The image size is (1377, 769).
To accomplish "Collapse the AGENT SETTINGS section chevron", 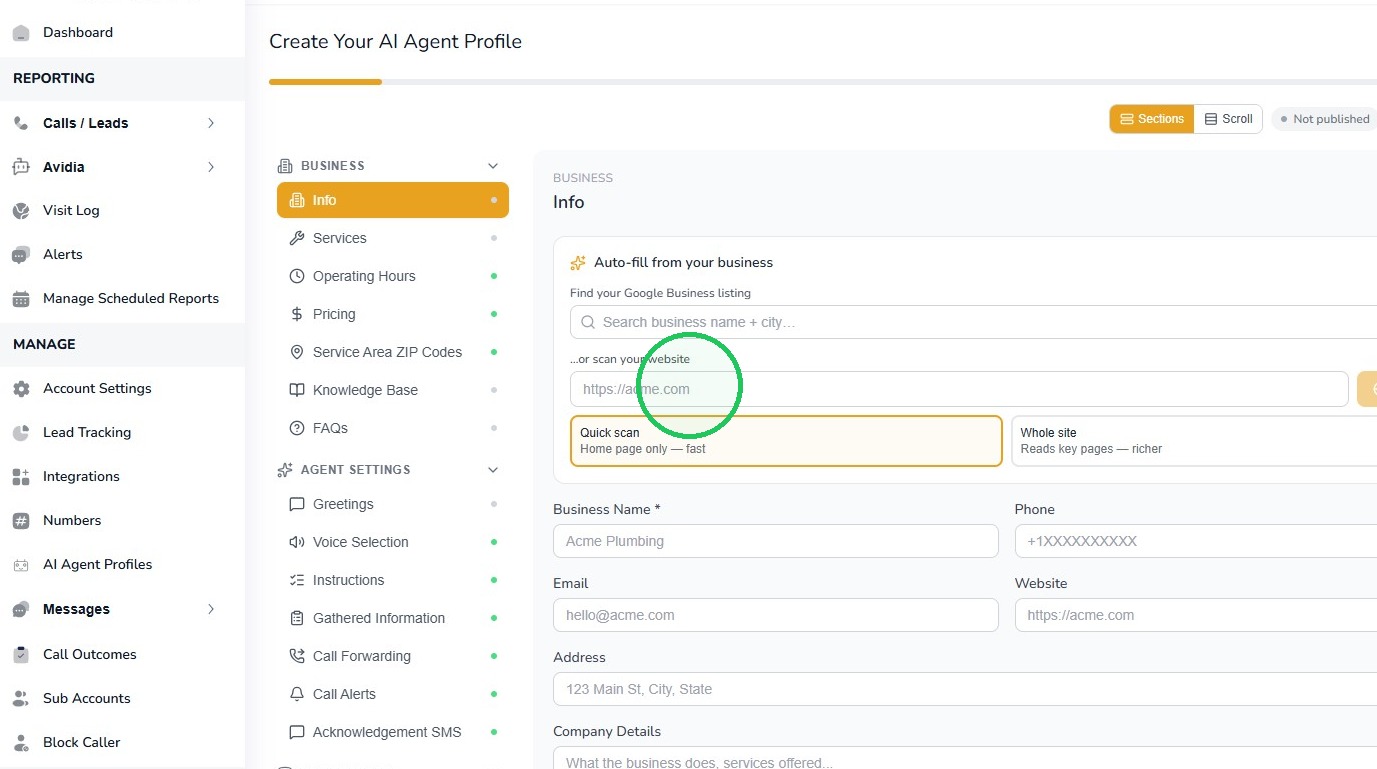I will [x=492, y=470].
